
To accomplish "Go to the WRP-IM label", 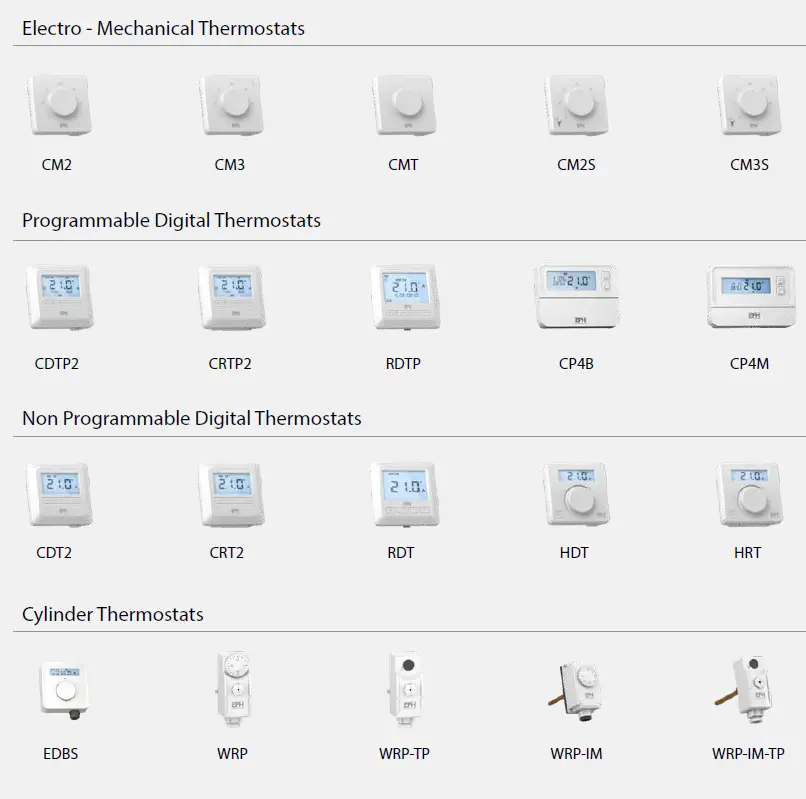I will (x=576, y=754).
